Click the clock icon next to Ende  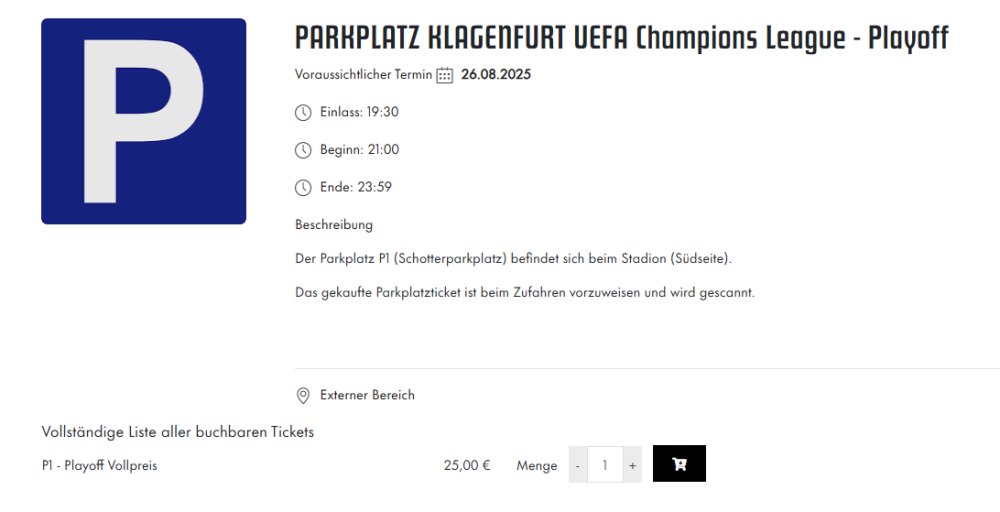point(304,187)
